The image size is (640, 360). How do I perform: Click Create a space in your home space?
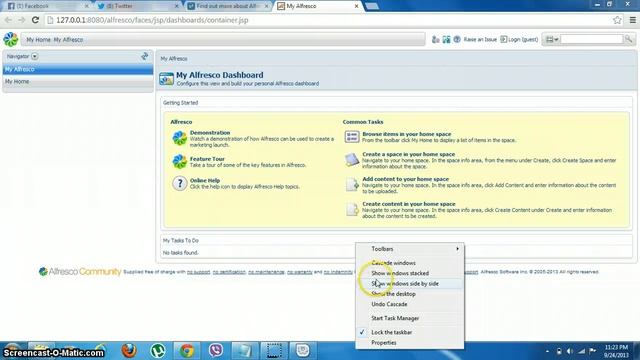(x=409, y=154)
